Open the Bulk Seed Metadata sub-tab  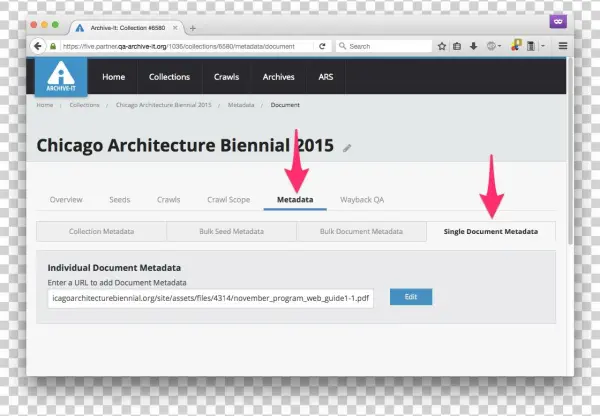[230, 231]
